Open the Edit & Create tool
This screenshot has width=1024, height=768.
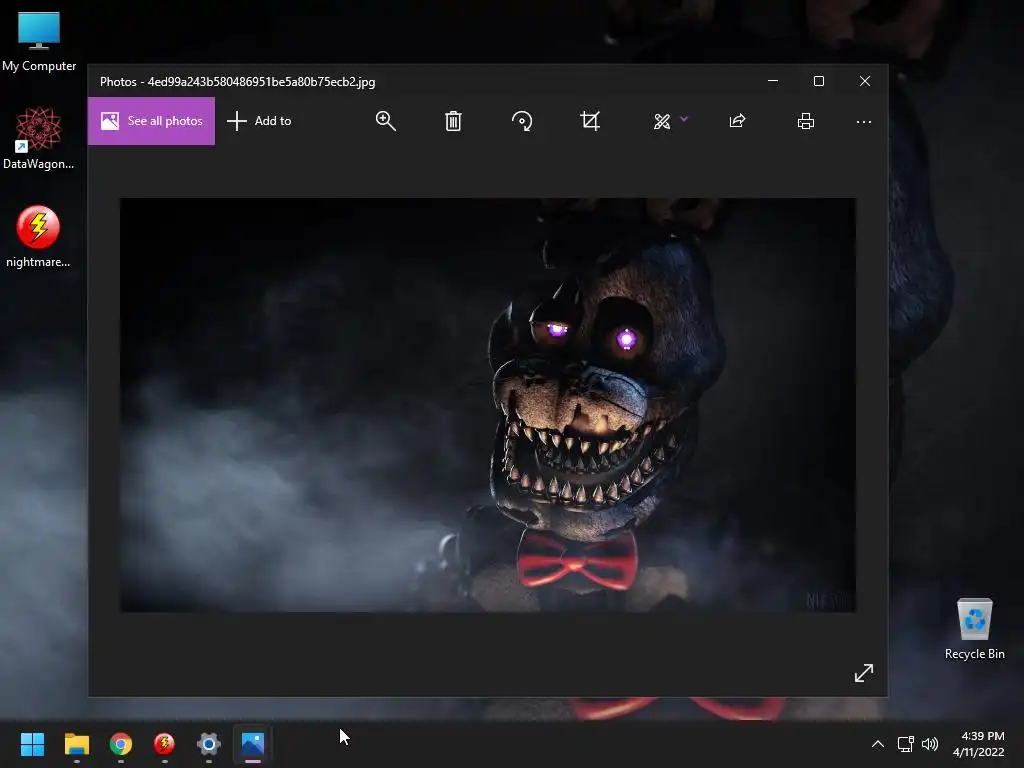point(662,121)
